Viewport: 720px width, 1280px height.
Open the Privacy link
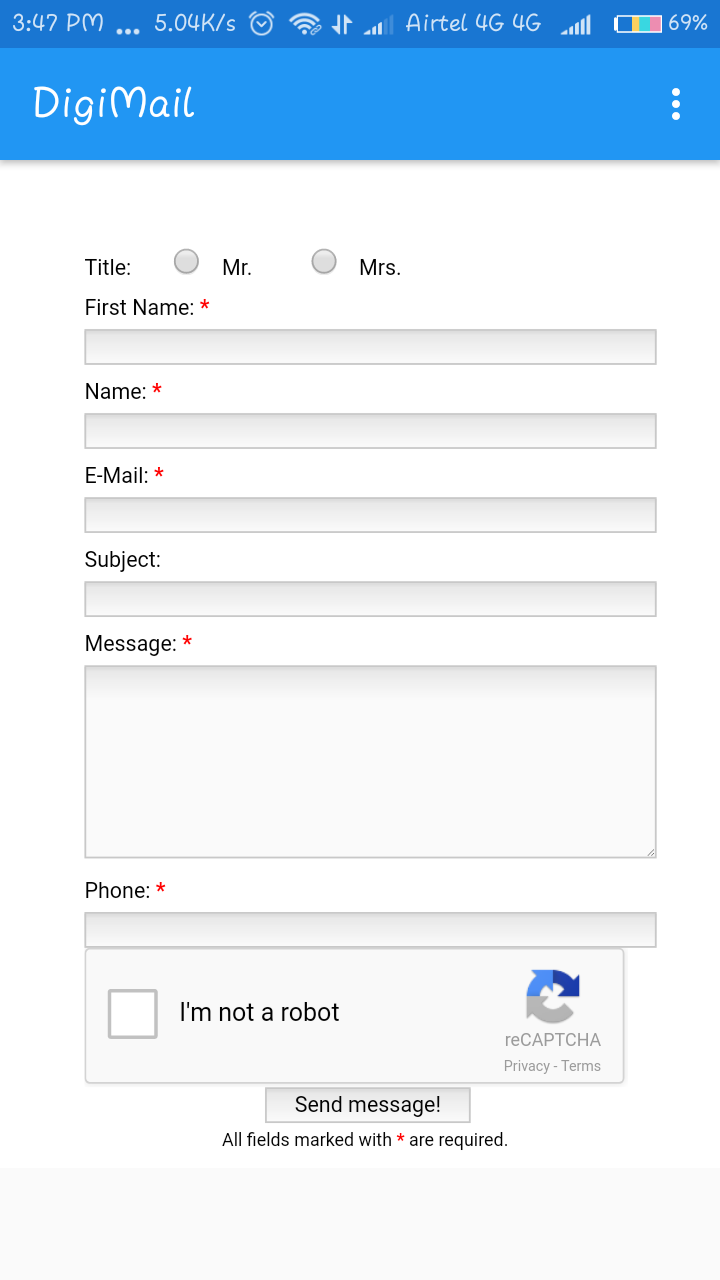[526, 1065]
